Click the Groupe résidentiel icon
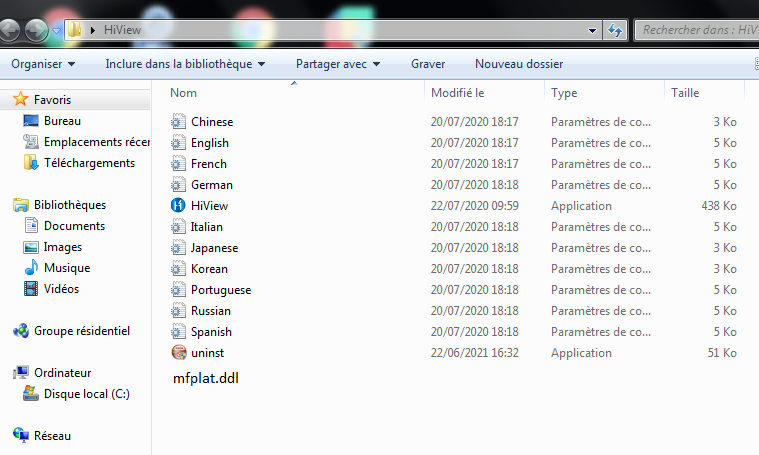Viewport: 759px width, 455px height. 20,331
